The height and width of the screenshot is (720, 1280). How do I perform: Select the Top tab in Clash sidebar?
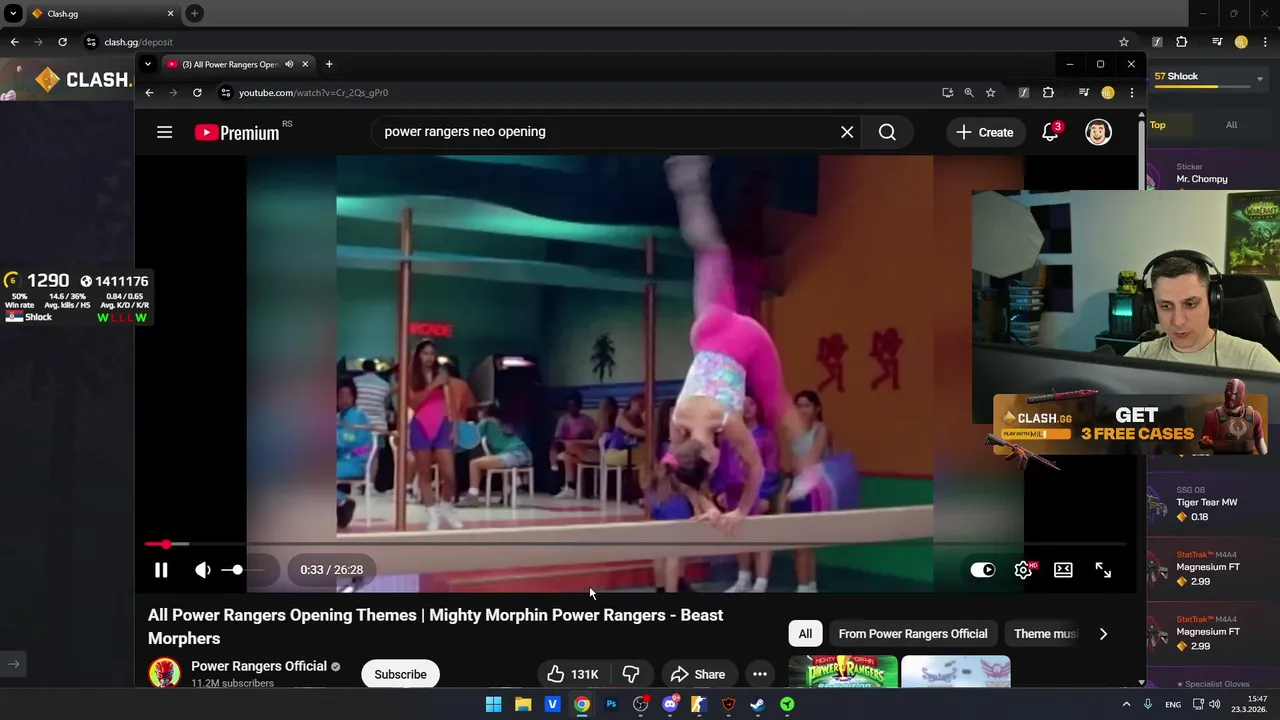(x=1158, y=125)
